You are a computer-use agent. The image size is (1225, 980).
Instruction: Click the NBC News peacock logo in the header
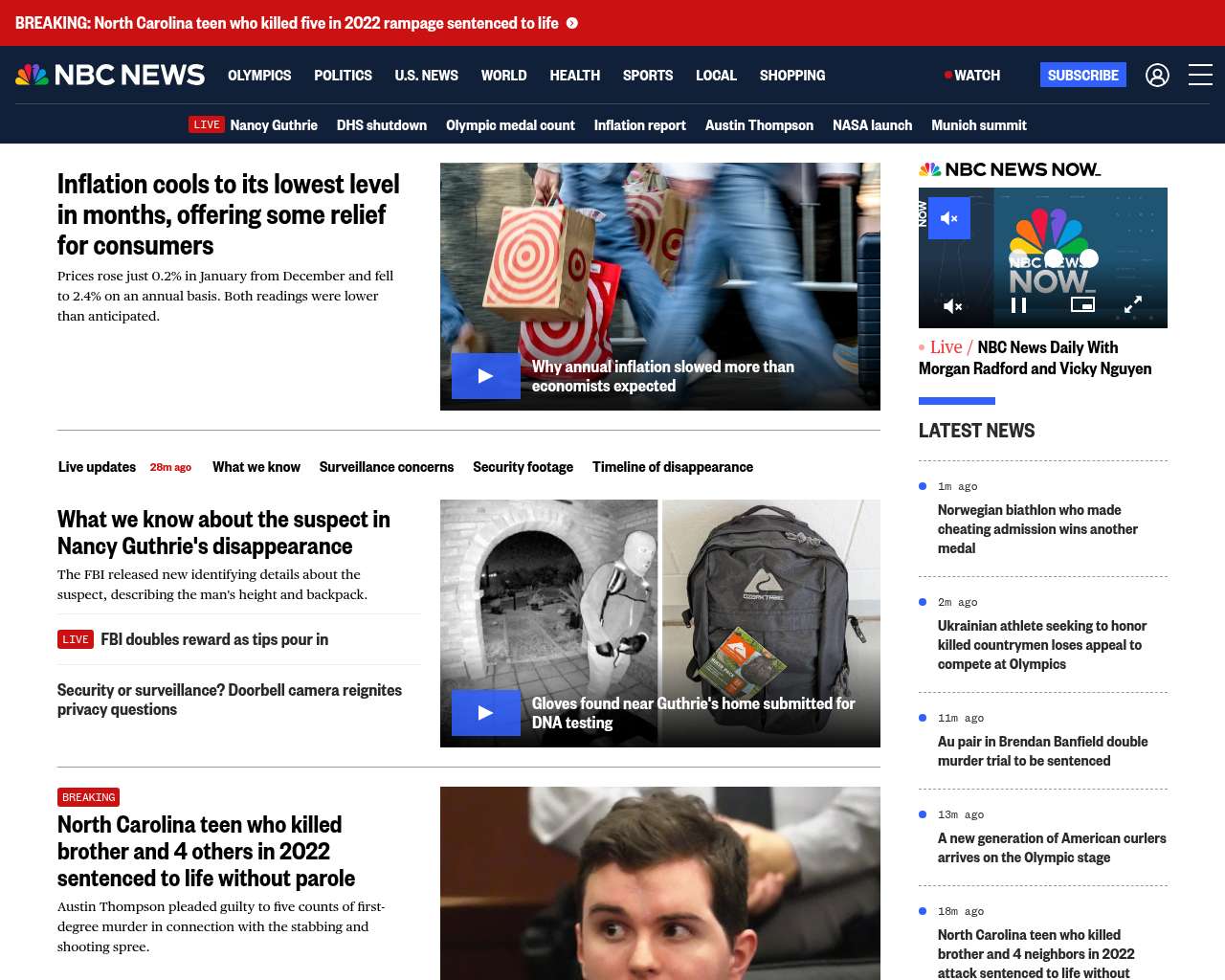click(x=110, y=75)
